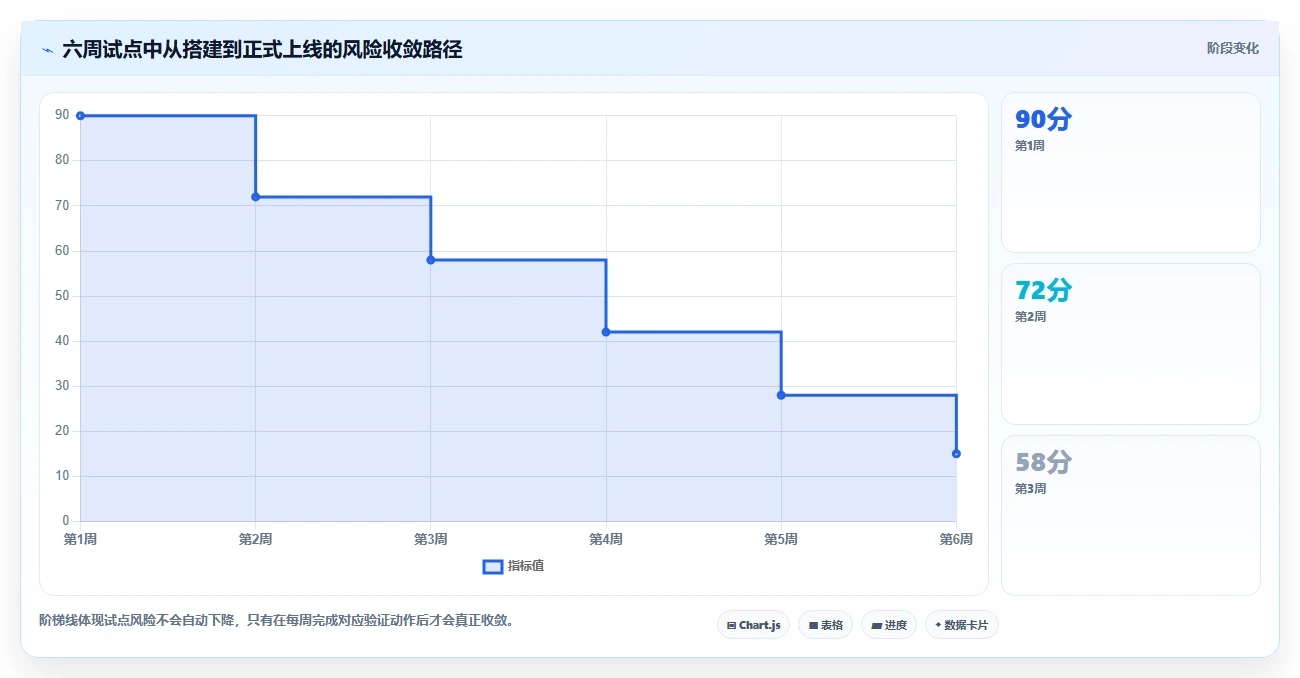Click the 第5周 x-axis label

pos(781,540)
